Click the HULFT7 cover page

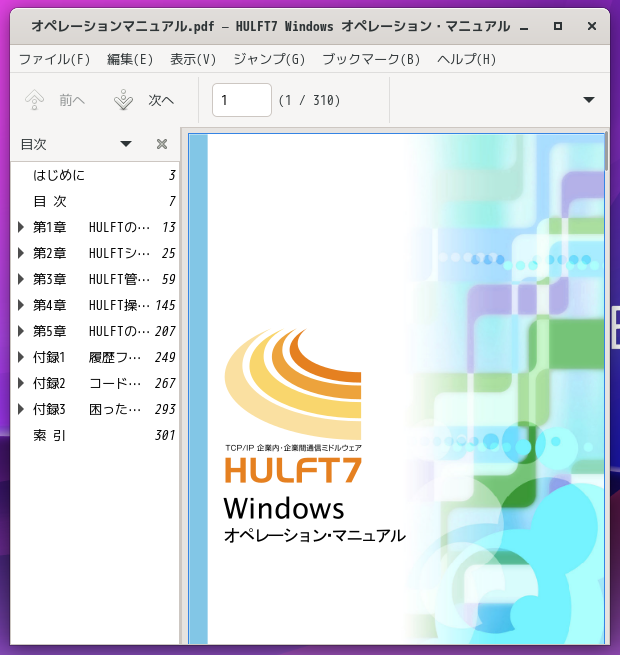(396, 388)
